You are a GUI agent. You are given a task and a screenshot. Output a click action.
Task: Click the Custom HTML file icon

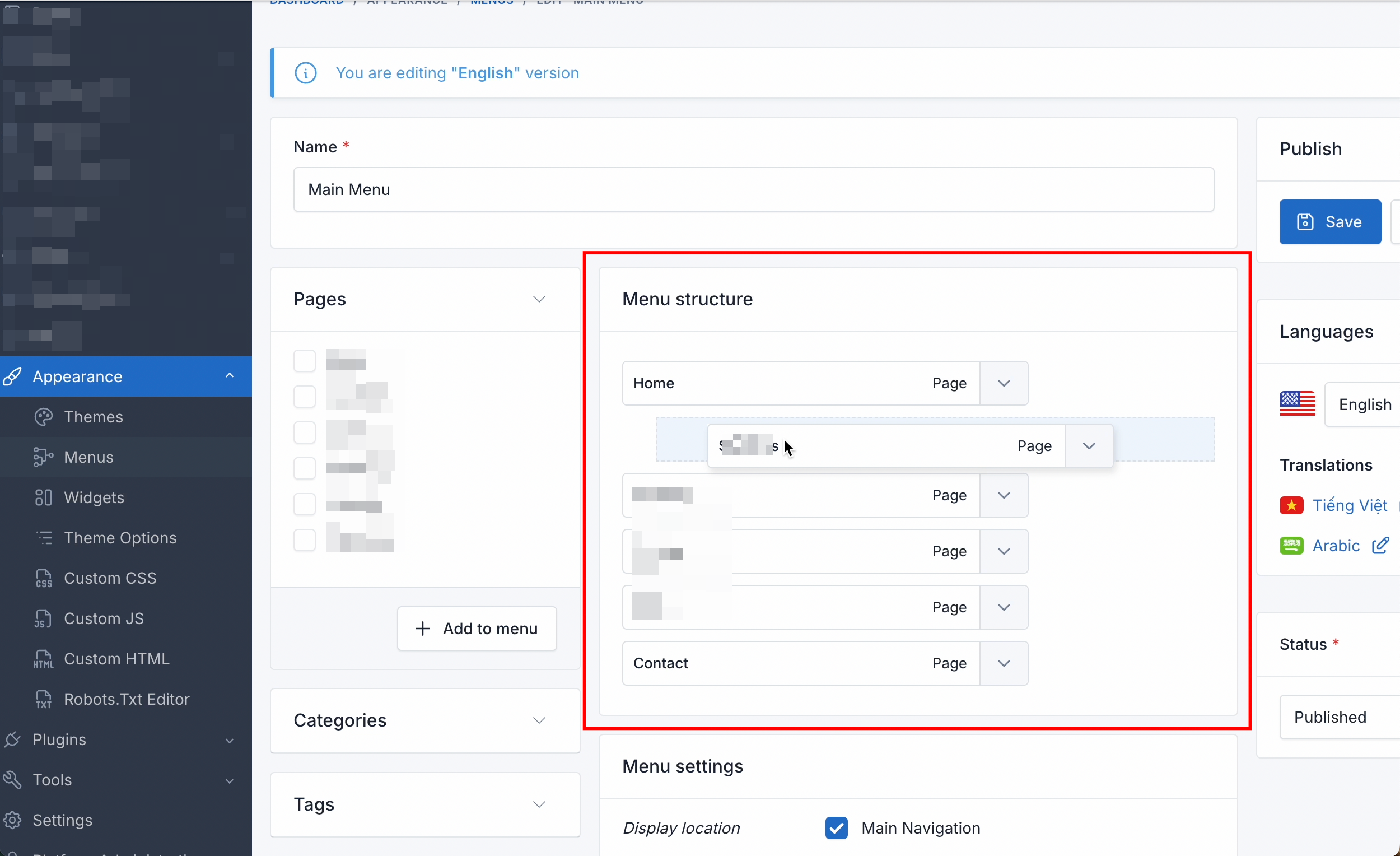44,659
